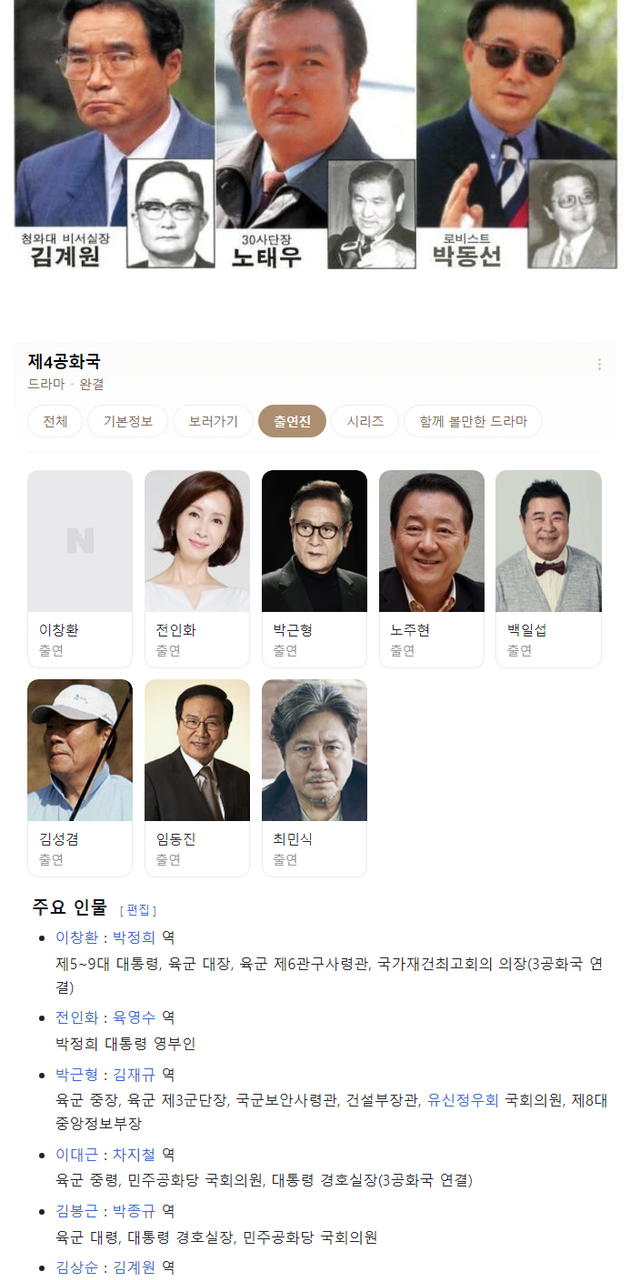This screenshot has width=640, height=1280.
Task: Select the 전체 tab
Action: point(55,421)
